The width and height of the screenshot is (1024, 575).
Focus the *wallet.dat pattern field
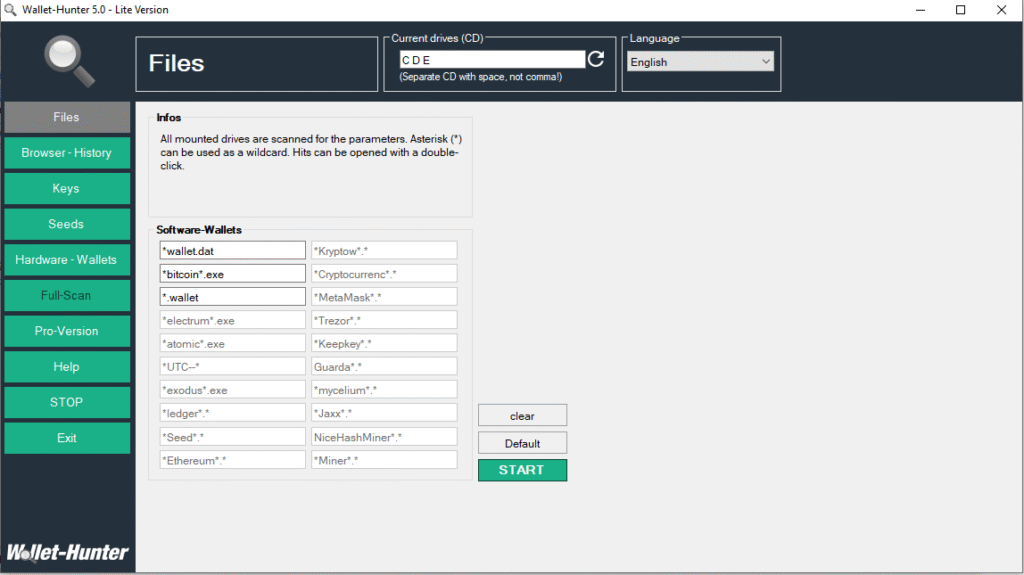point(232,250)
